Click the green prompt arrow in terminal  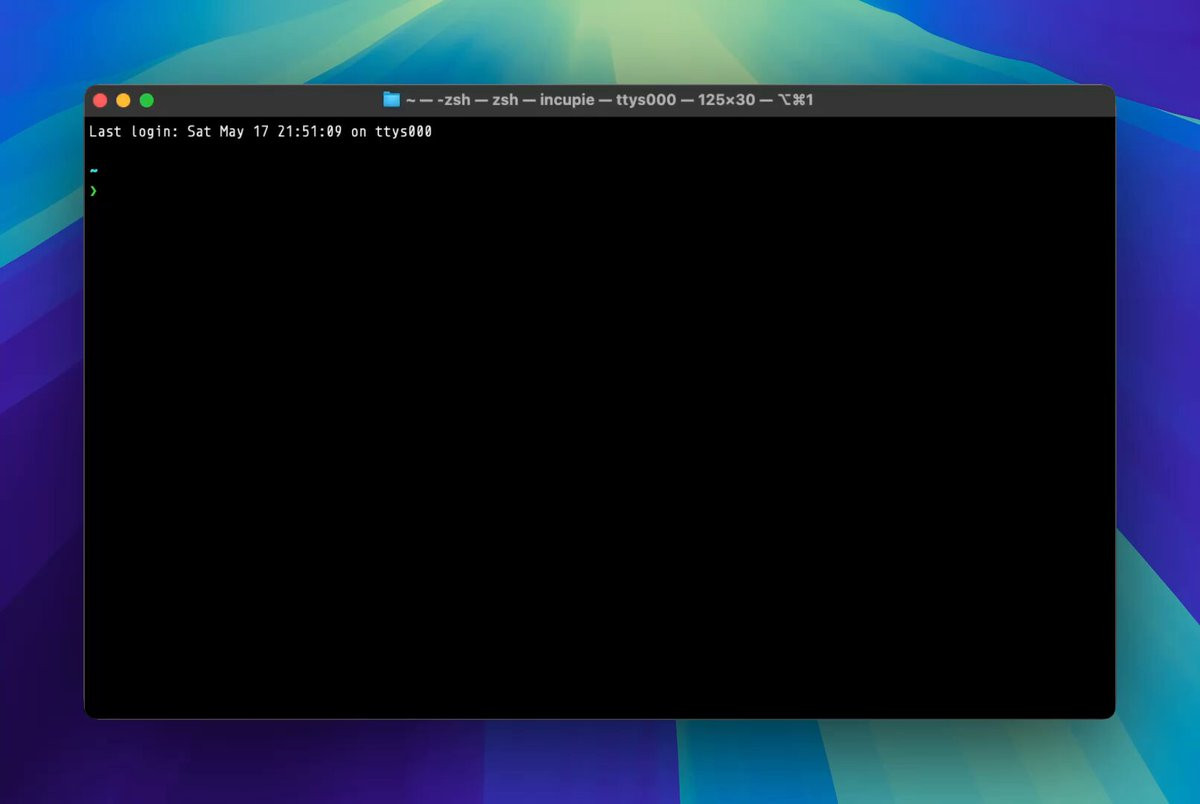point(93,190)
